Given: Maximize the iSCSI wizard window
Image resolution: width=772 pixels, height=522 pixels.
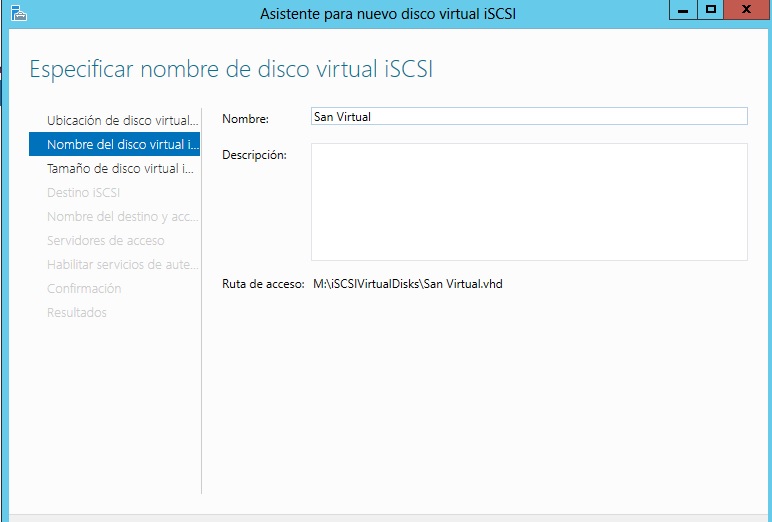Looking at the screenshot, I should (711, 10).
